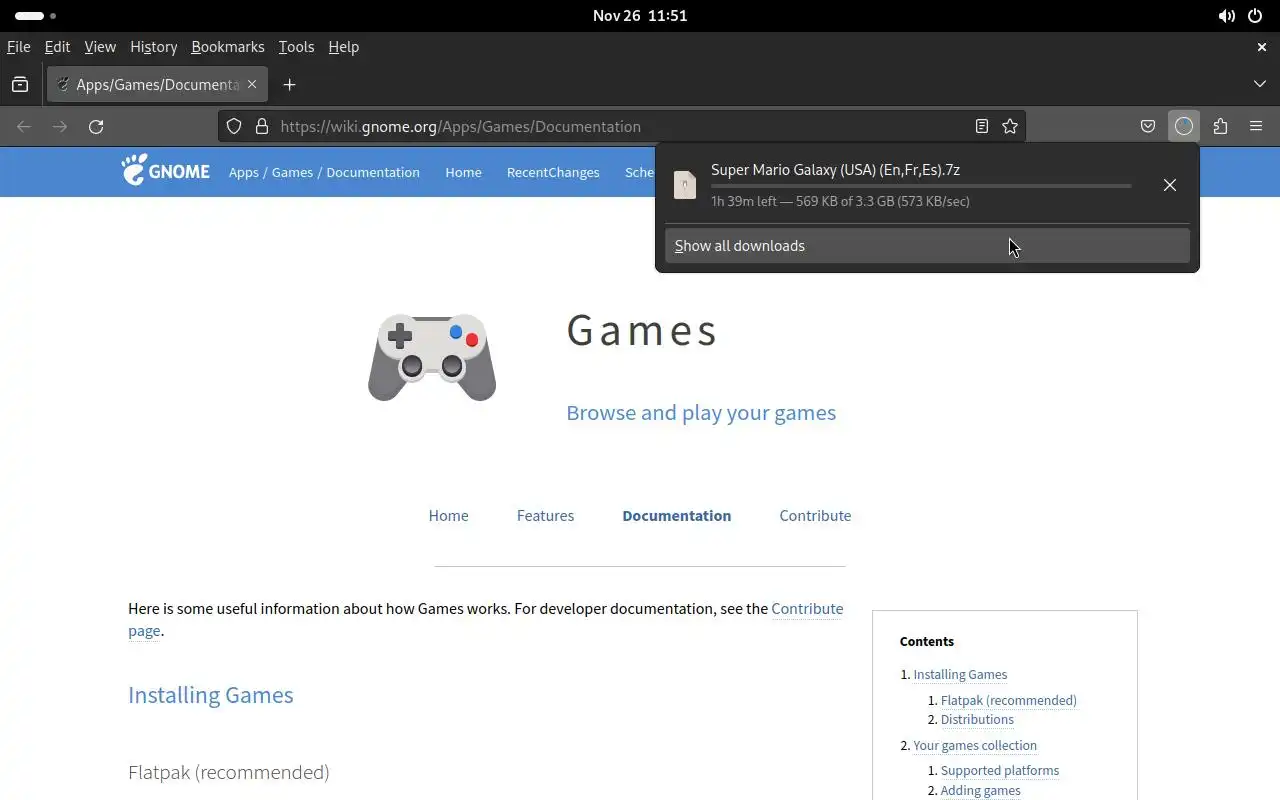Open a new tab with plus button

coord(290,85)
